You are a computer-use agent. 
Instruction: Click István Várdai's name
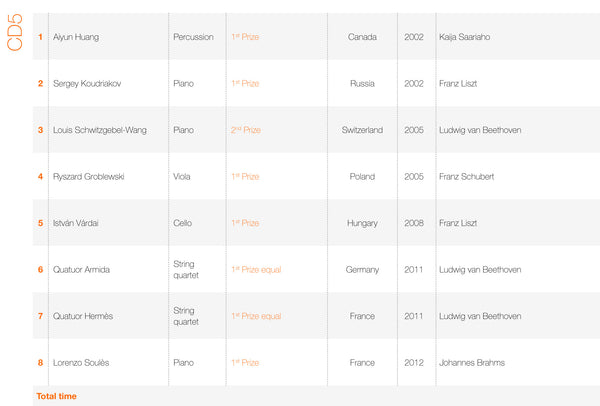[80, 223]
